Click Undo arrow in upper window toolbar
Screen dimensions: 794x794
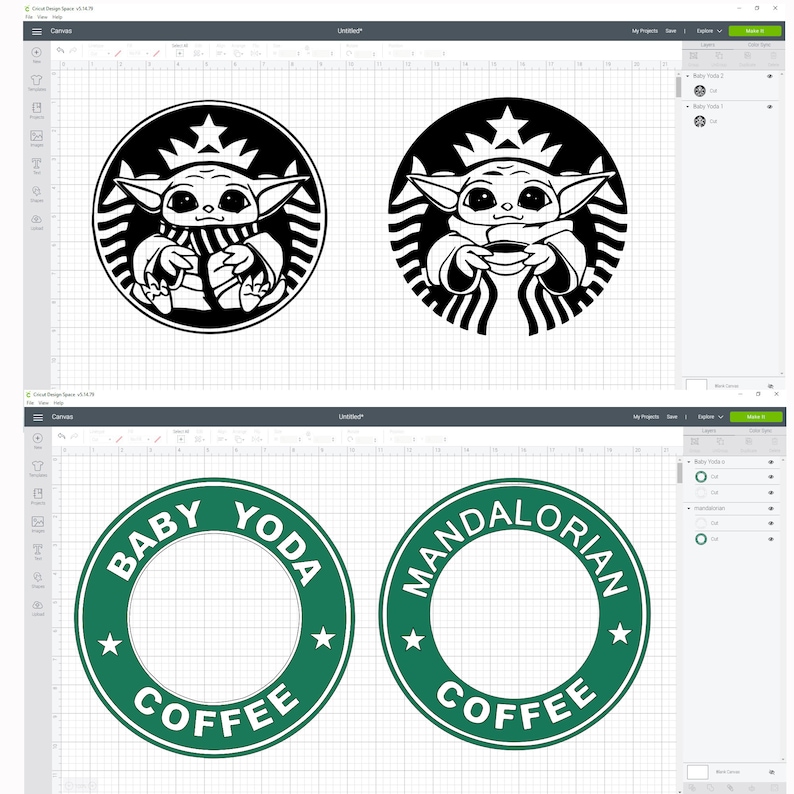tap(60, 50)
